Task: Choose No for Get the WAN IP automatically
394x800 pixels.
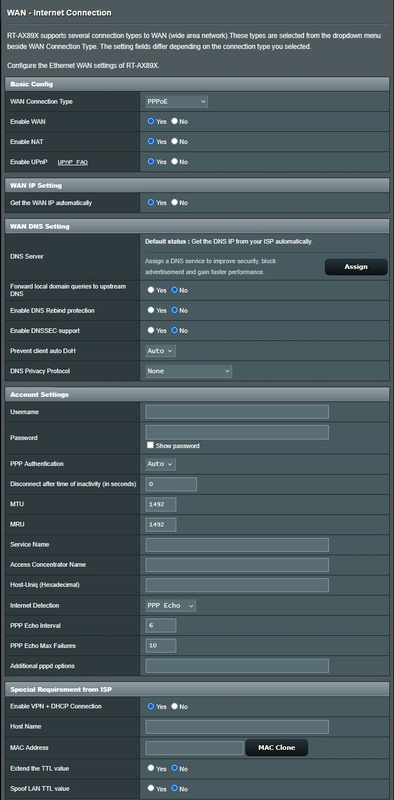Action: click(x=175, y=202)
